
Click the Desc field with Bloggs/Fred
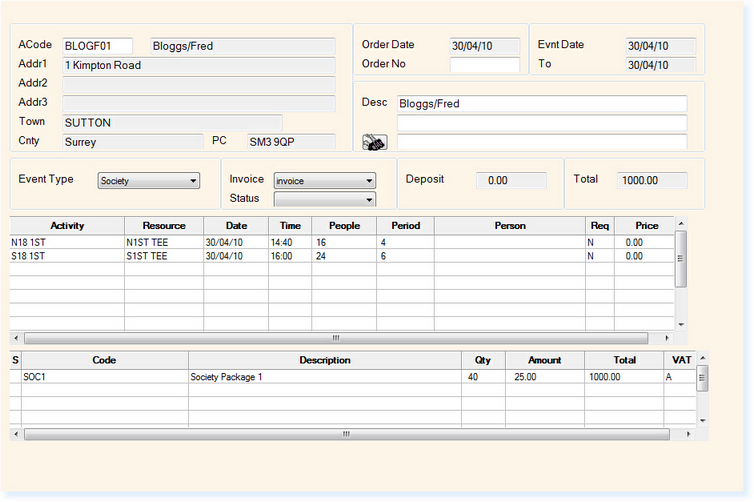[541, 104]
